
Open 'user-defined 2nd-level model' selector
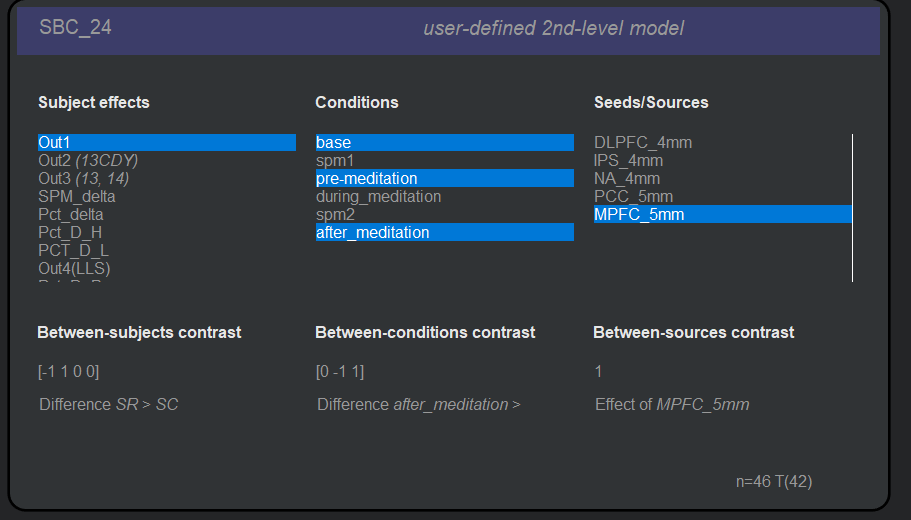[x=553, y=29]
